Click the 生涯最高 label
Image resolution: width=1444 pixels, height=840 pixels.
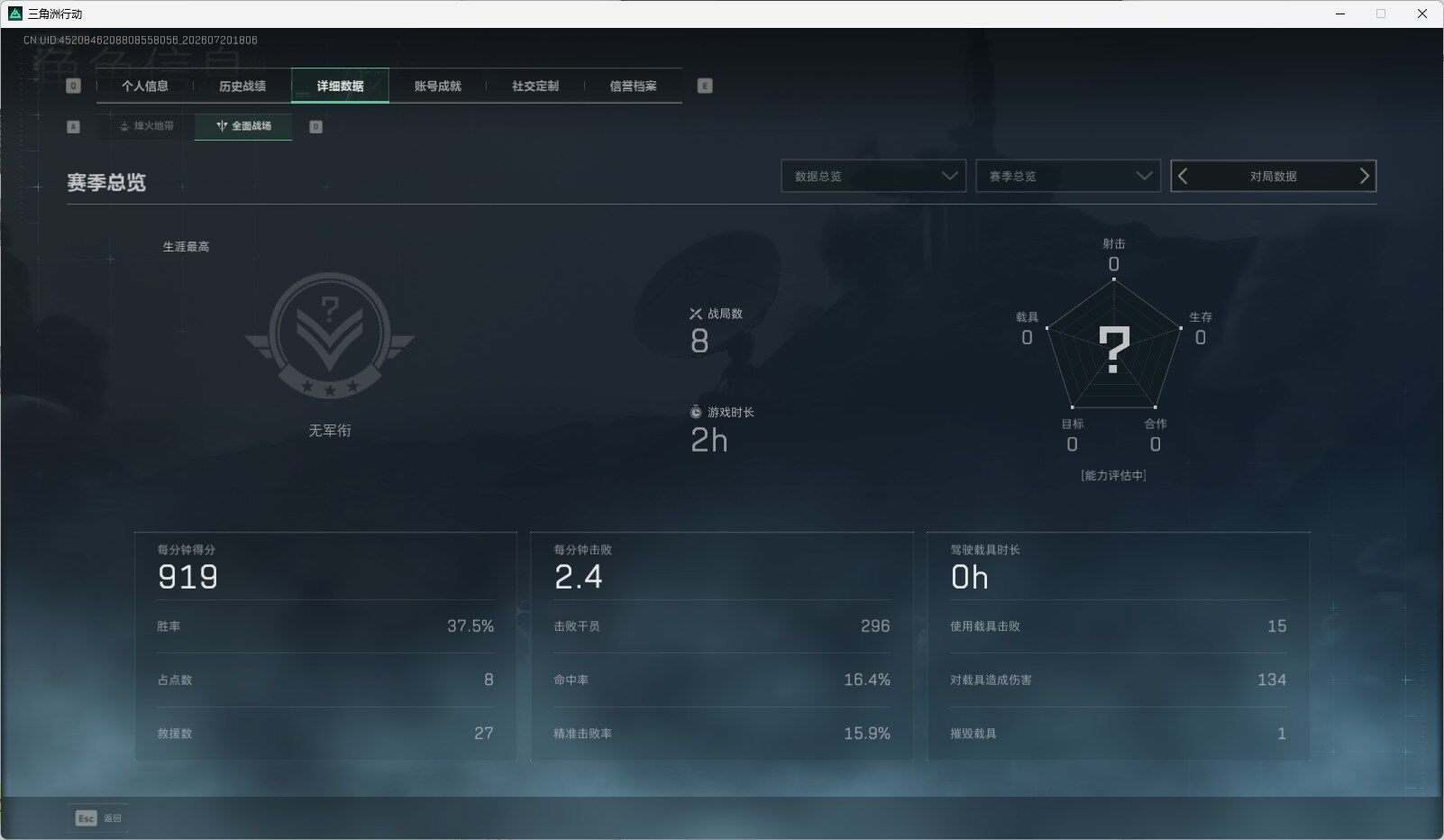186,246
